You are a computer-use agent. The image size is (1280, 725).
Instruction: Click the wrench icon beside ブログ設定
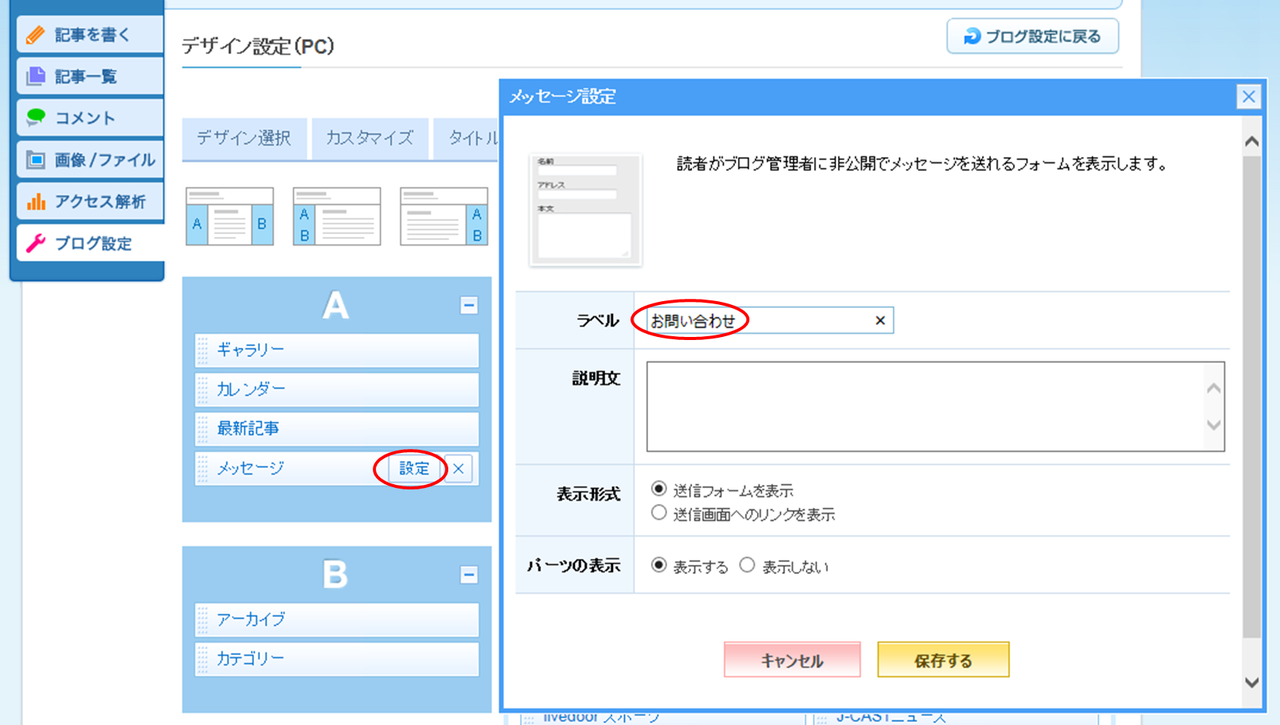coord(36,243)
